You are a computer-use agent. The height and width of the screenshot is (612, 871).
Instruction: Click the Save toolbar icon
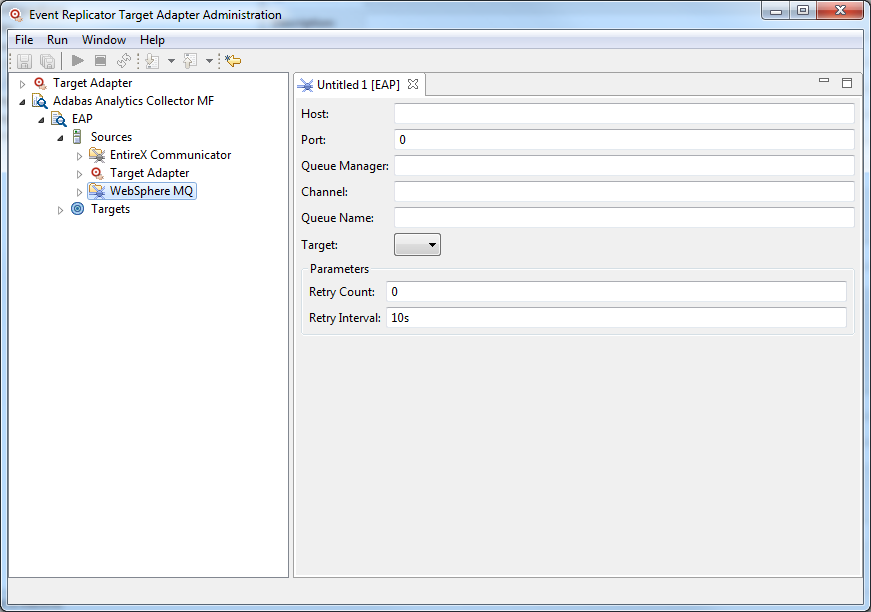click(x=25, y=61)
